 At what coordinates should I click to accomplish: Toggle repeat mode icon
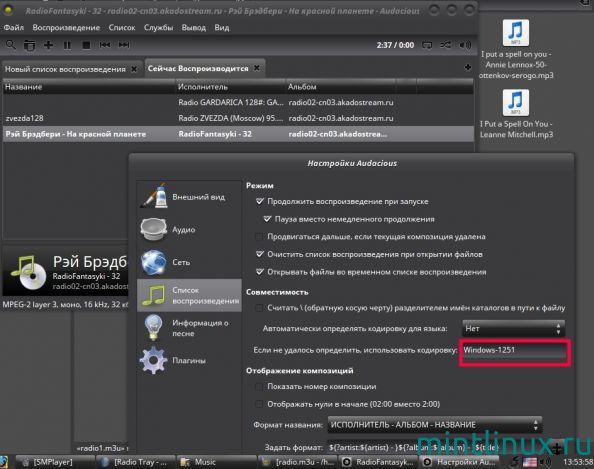[x=427, y=45]
